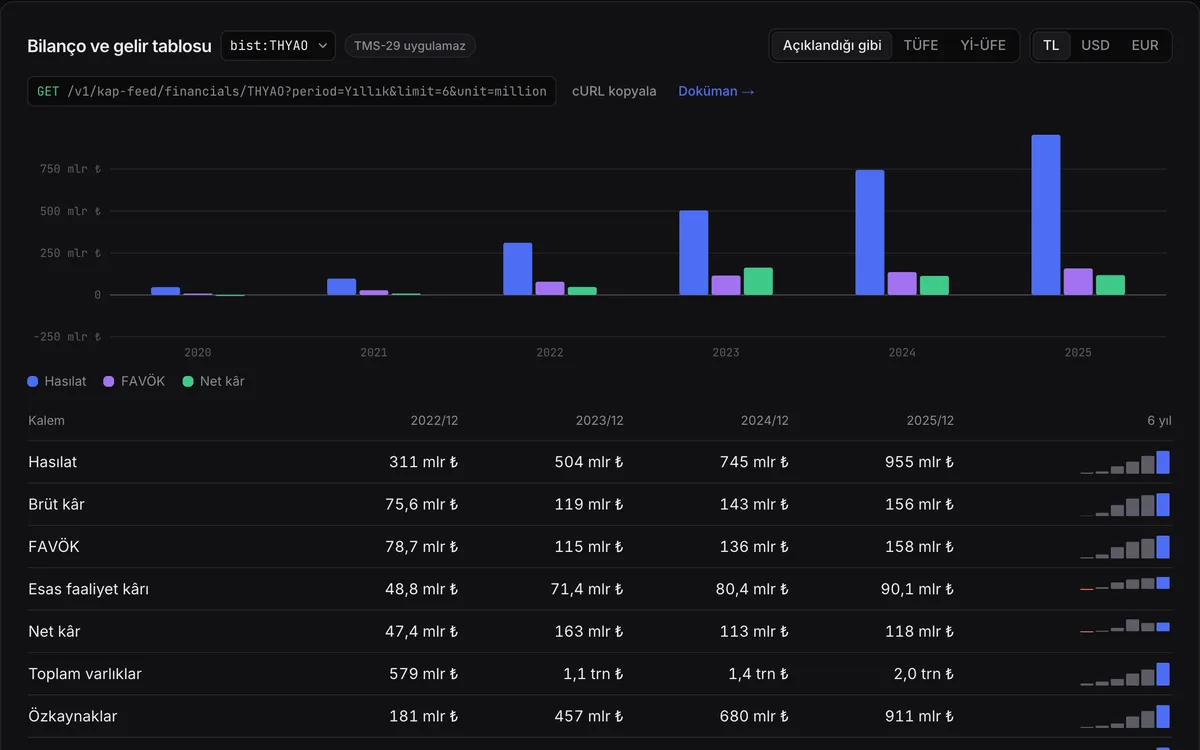Select the Toplam varlıklar row label
This screenshot has width=1200, height=750.
pyautogui.click(x=85, y=674)
